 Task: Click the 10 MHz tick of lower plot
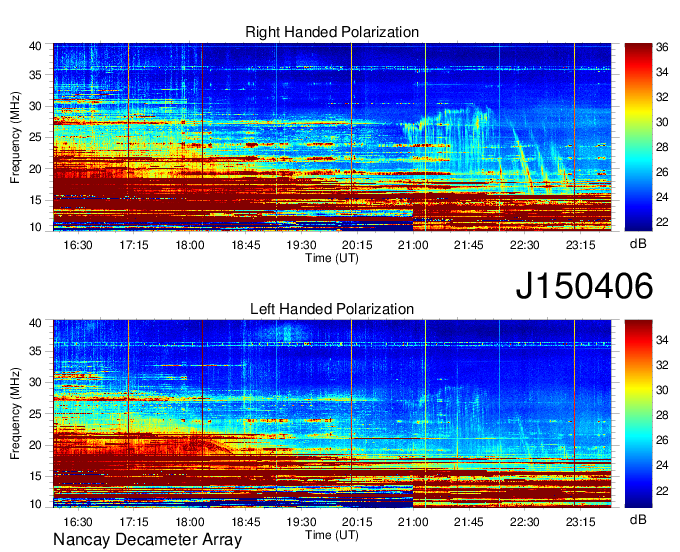pyautogui.click(x=35, y=504)
